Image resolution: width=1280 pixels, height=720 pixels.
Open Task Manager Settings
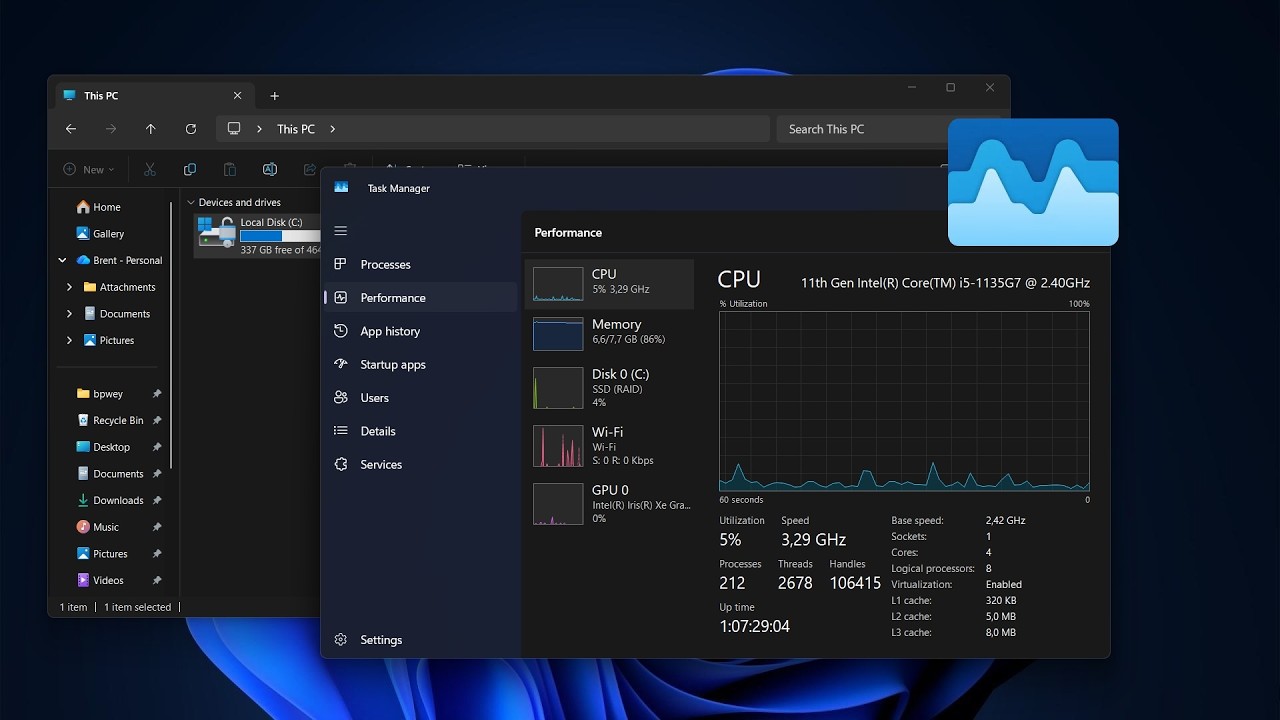click(420, 640)
